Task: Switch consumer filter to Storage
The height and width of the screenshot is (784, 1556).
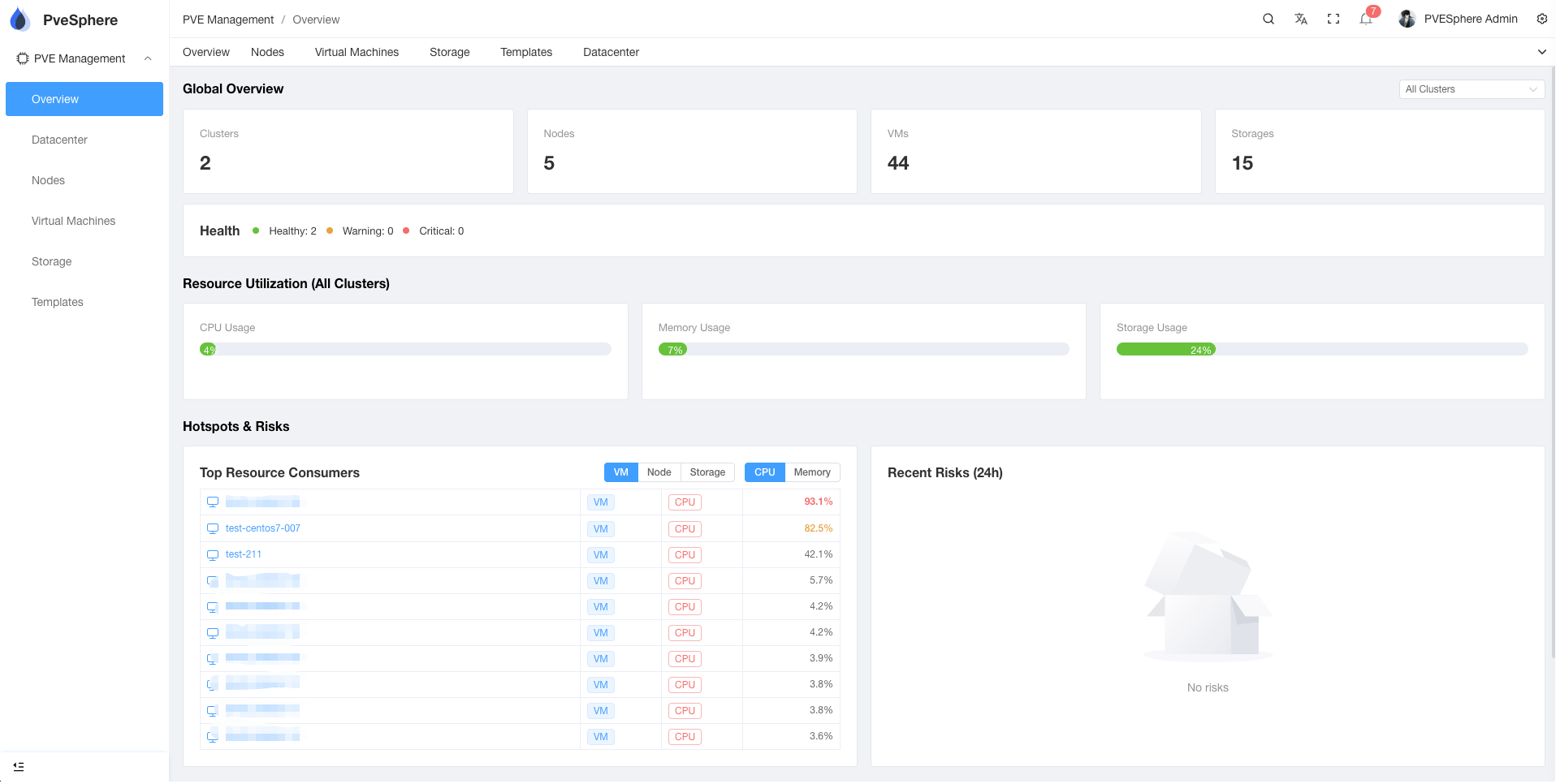Action: [x=707, y=472]
